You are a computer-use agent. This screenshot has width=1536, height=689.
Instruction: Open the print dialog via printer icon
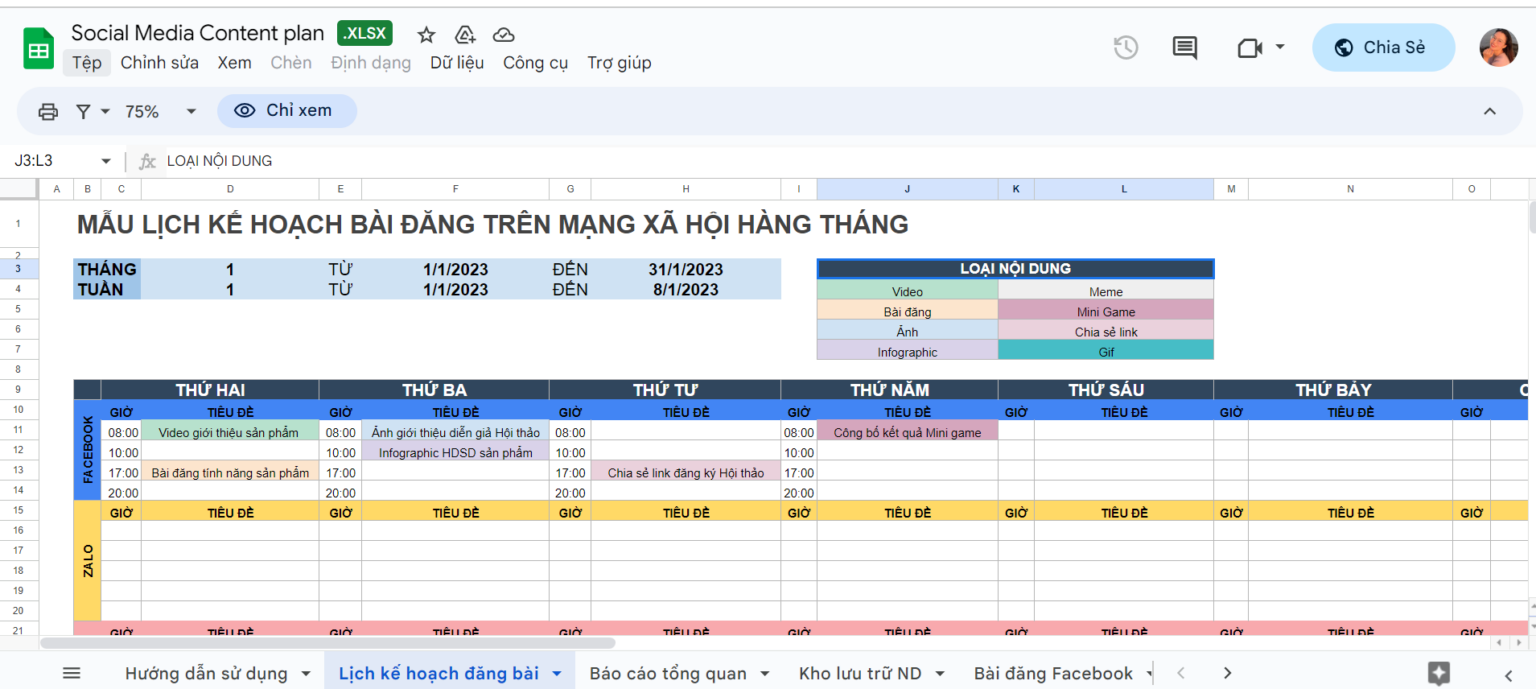[x=47, y=111]
